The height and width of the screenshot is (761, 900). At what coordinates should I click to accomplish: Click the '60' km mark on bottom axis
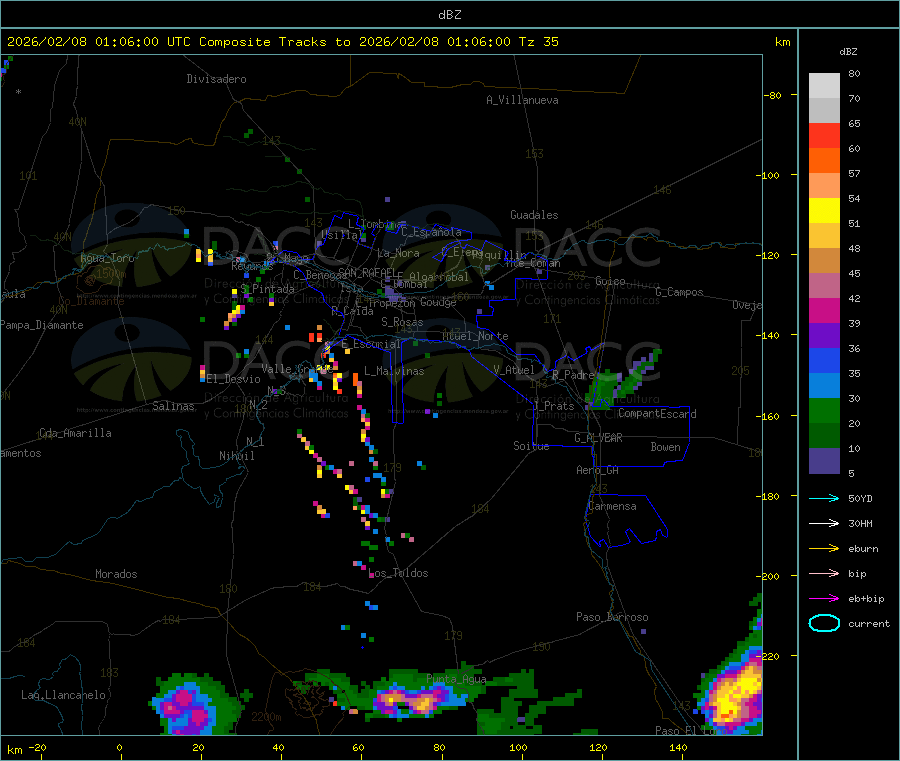(x=358, y=747)
